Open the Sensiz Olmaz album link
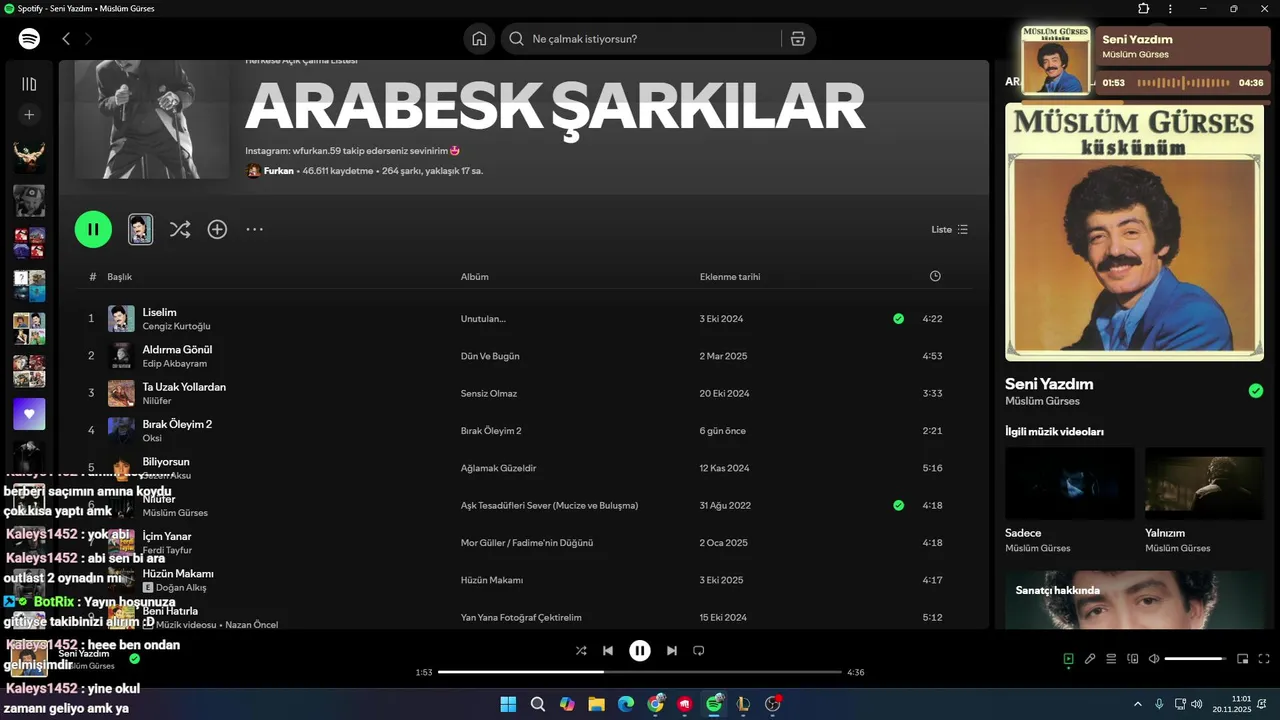Screen dimensions: 1280x720 pyautogui.click(x=489, y=394)
